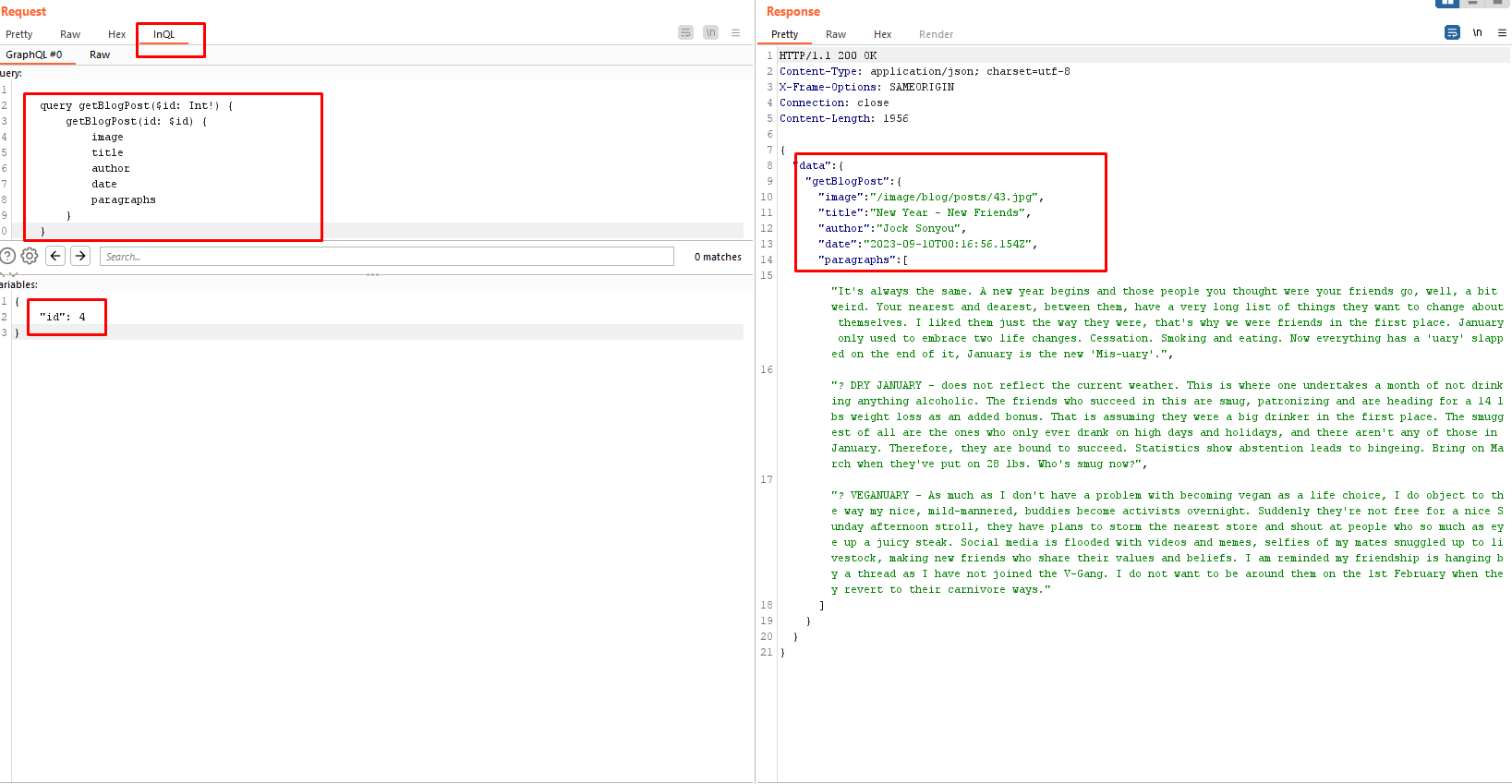Open search help in the Request panel
The image size is (1512, 784).
pos(7,256)
